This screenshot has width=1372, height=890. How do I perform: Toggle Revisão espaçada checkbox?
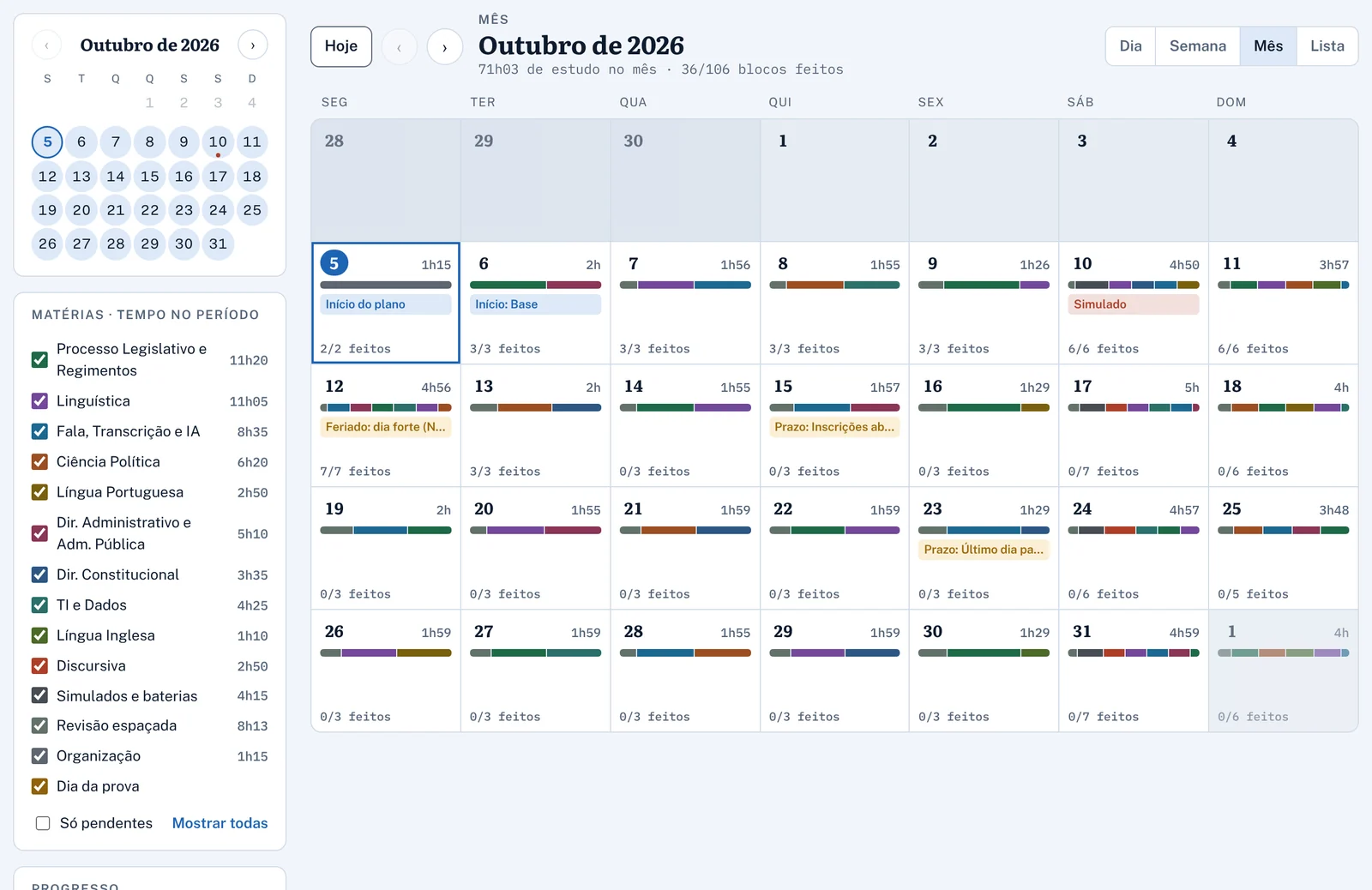pos(39,725)
